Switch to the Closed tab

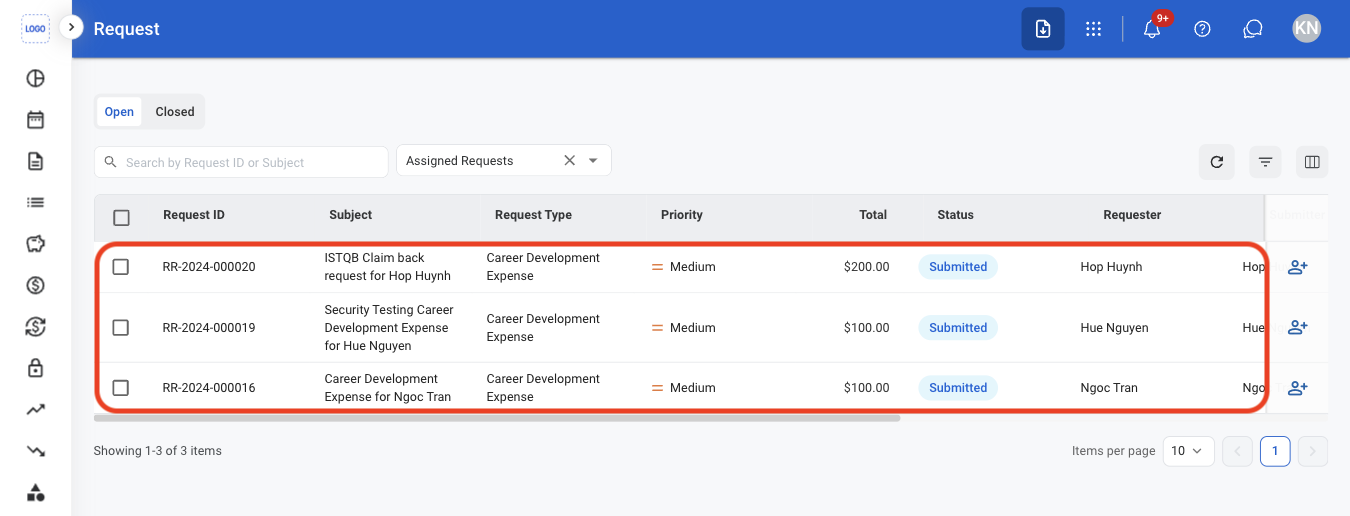[175, 112]
